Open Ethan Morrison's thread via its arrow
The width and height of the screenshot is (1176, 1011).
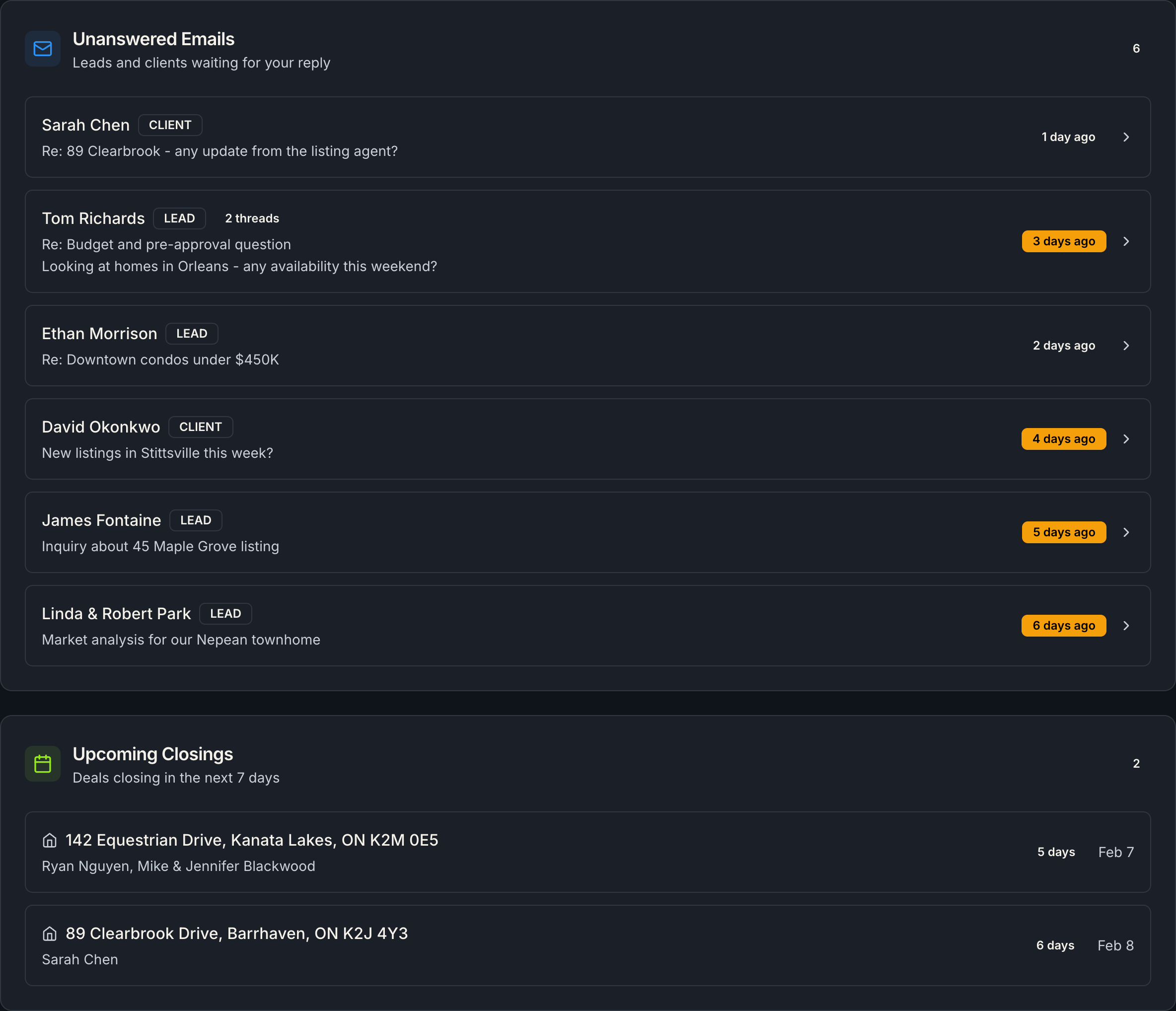[1127, 346]
